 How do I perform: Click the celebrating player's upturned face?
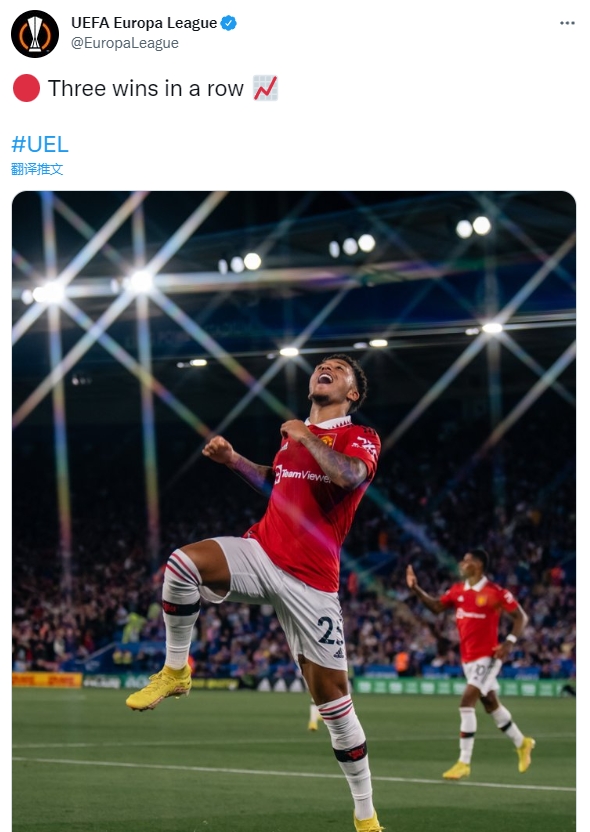pos(333,380)
